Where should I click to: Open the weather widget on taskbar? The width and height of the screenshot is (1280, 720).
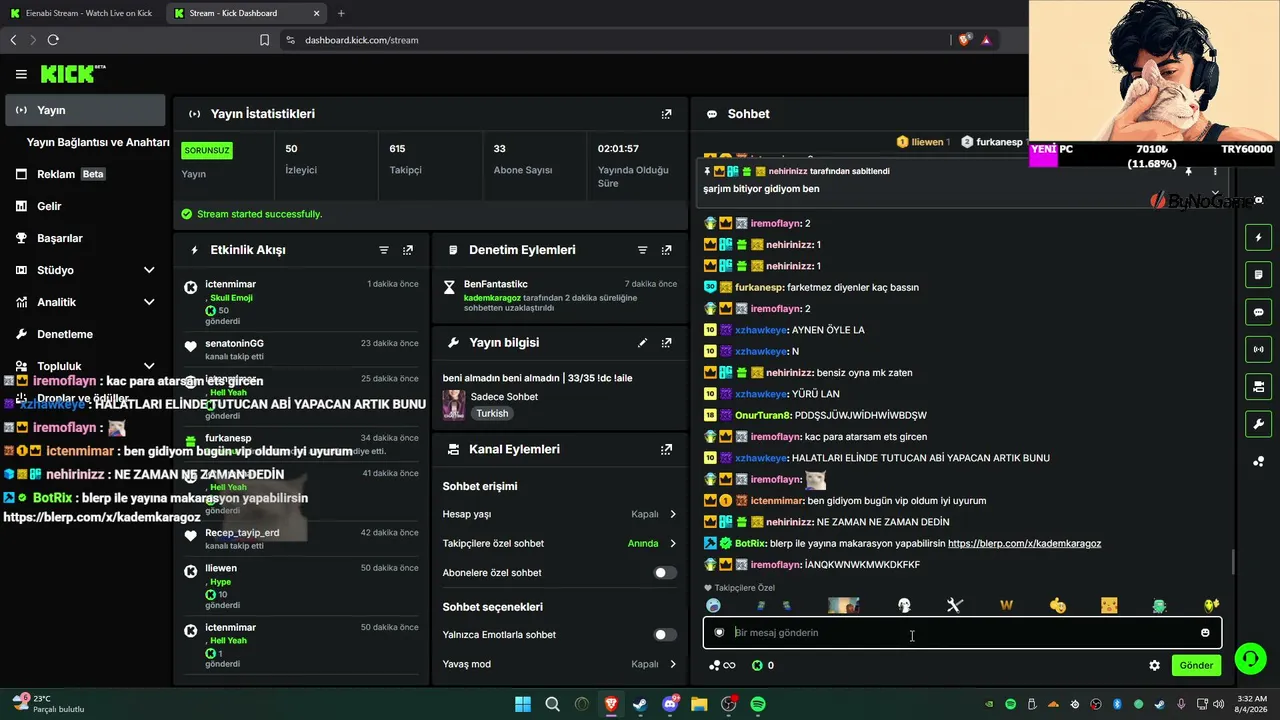48,704
